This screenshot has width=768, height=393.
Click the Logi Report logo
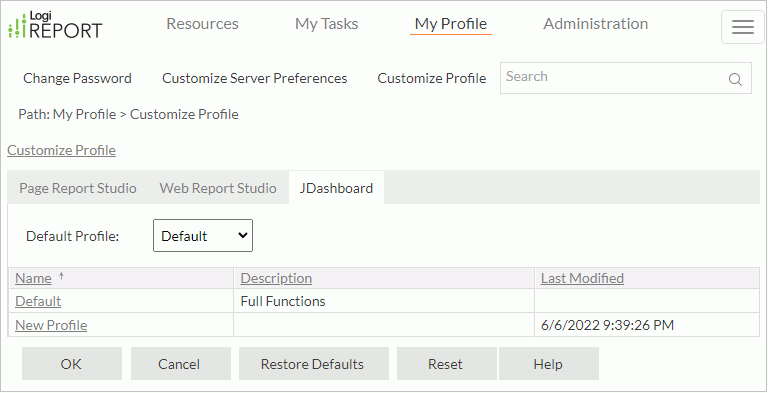pyautogui.click(x=55, y=25)
